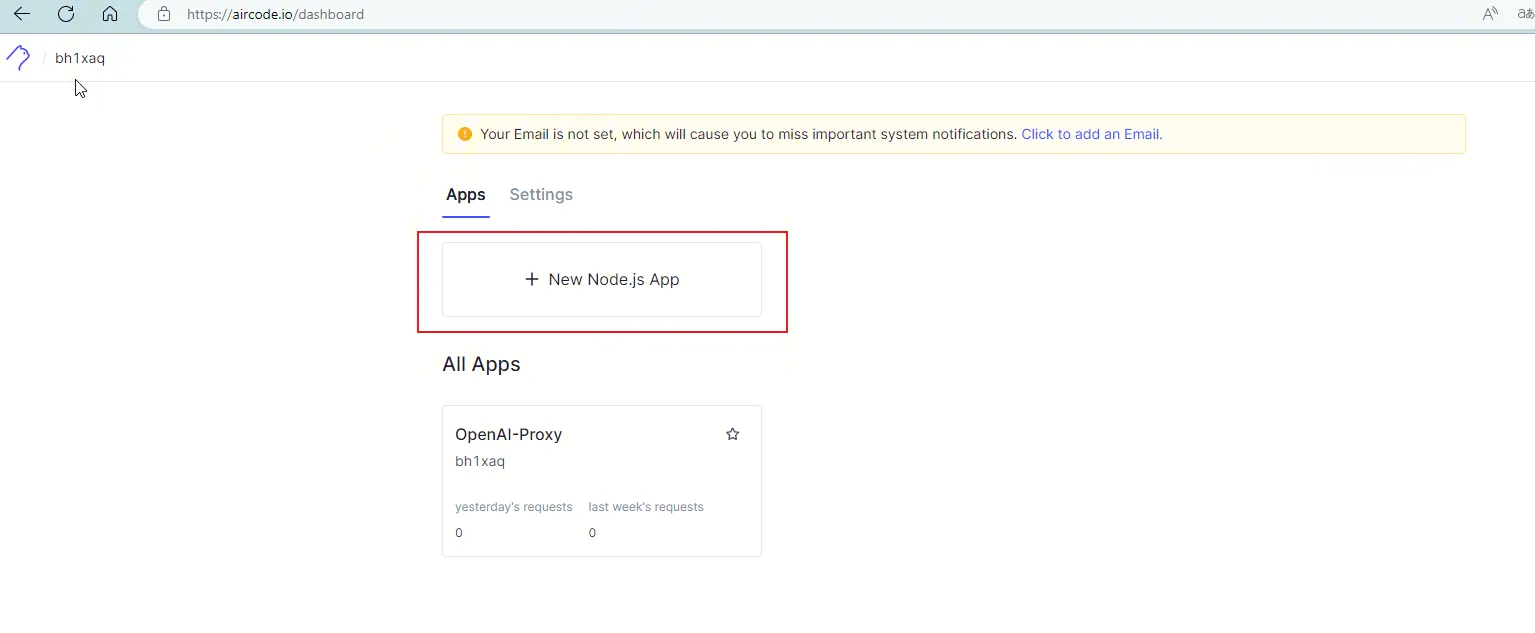Reload the page with the refresh icon
Viewport: 1535px width, 633px height.
(66, 14)
